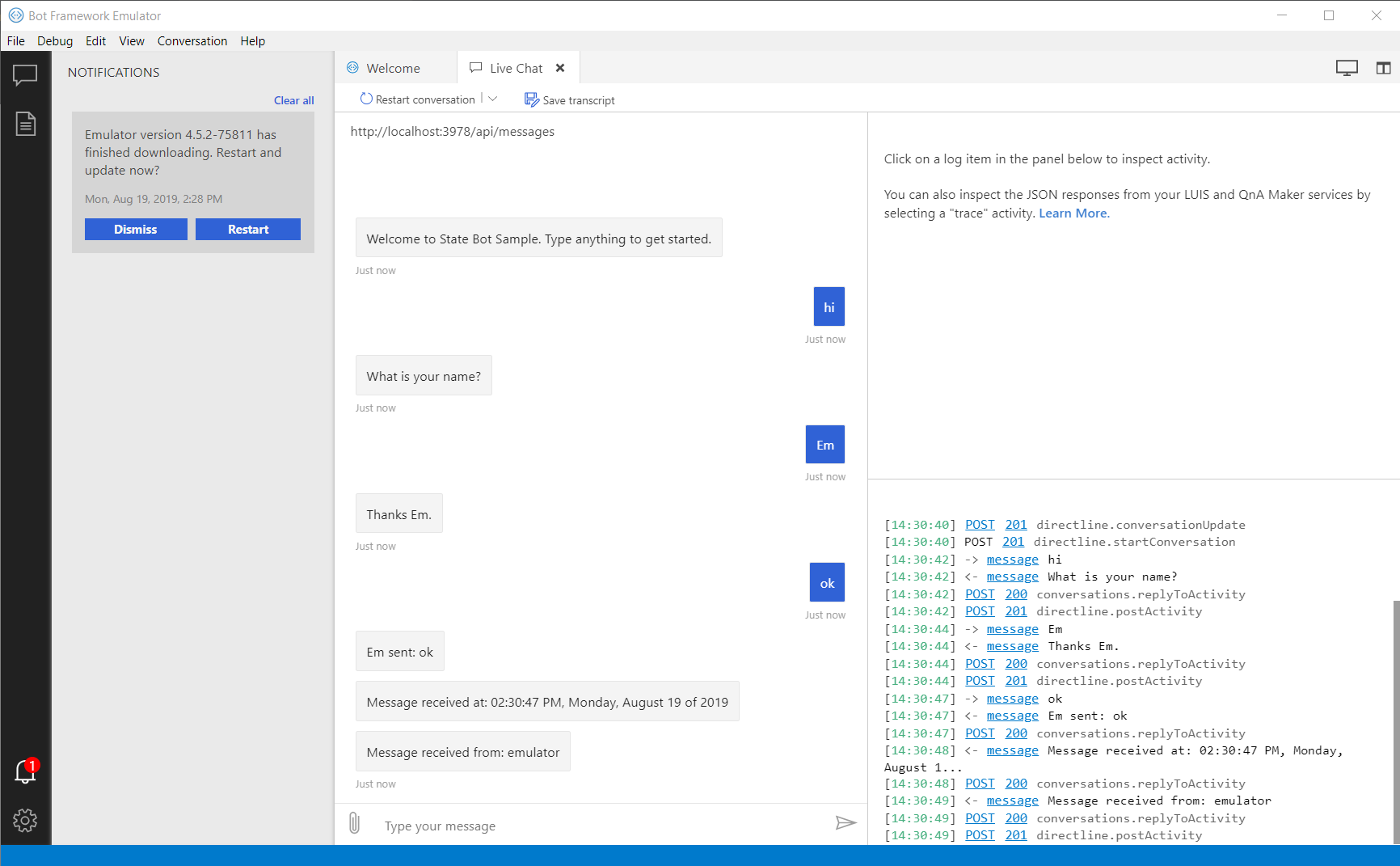Image resolution: width=1400 pixels, height=866 pixels.
Task: Open the Conversation menu
Action: tap(192, 40)
